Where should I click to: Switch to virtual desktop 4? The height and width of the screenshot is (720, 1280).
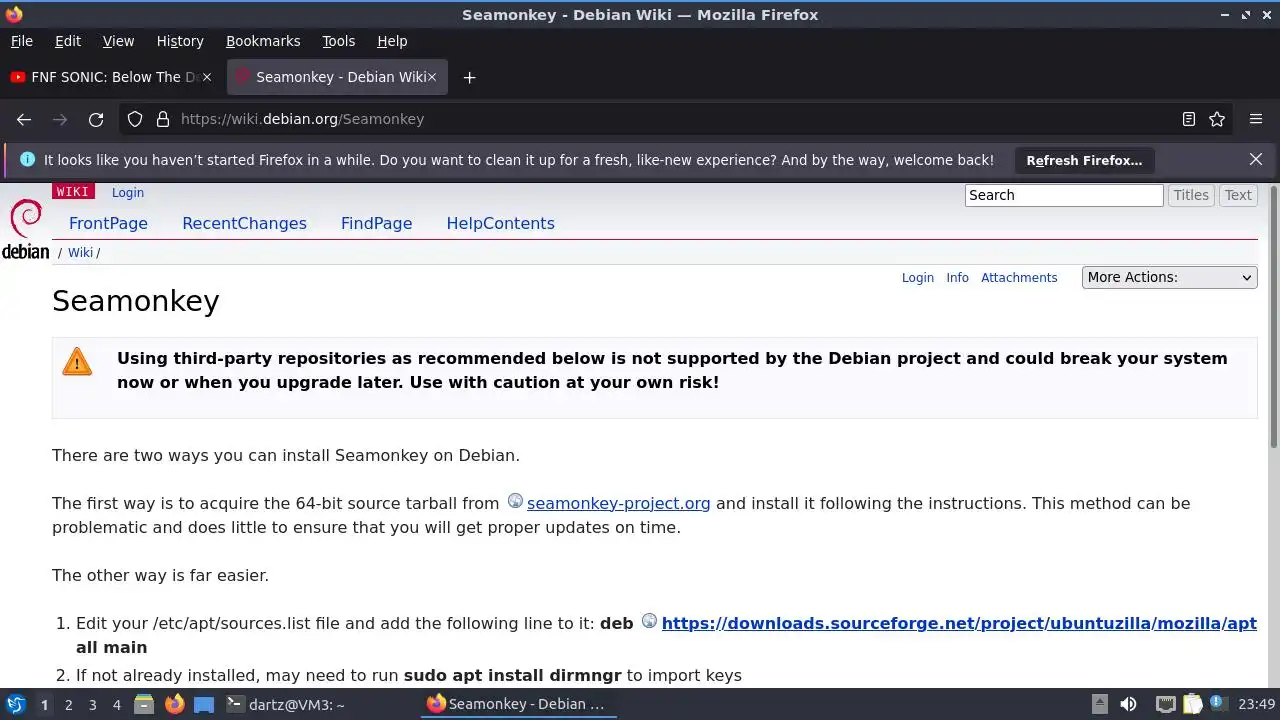point(116,705)
